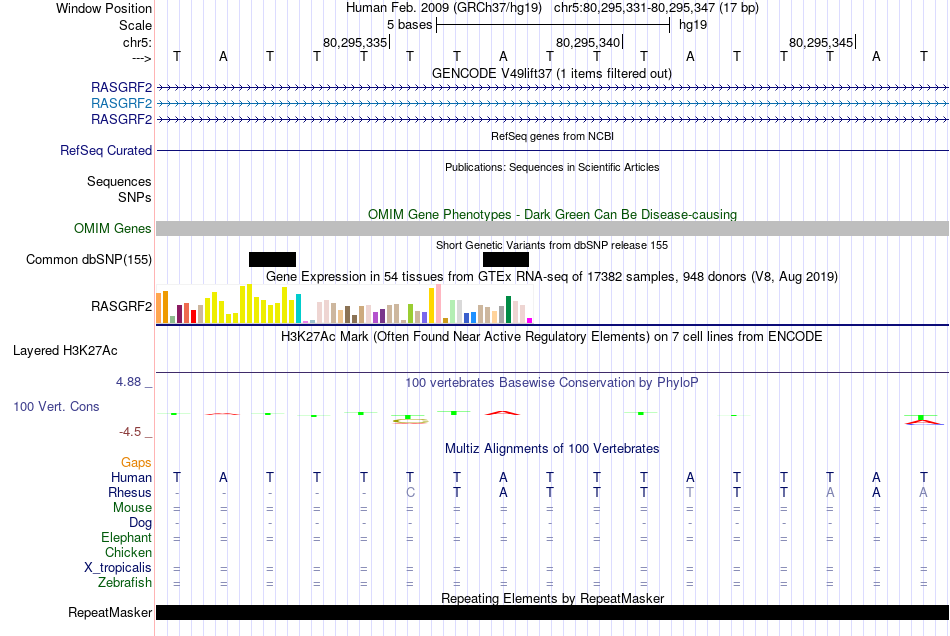
Task: Click the GTEx RASGRF2 expression bar chart
Action: pyautogui.click(x=344, y=304)
